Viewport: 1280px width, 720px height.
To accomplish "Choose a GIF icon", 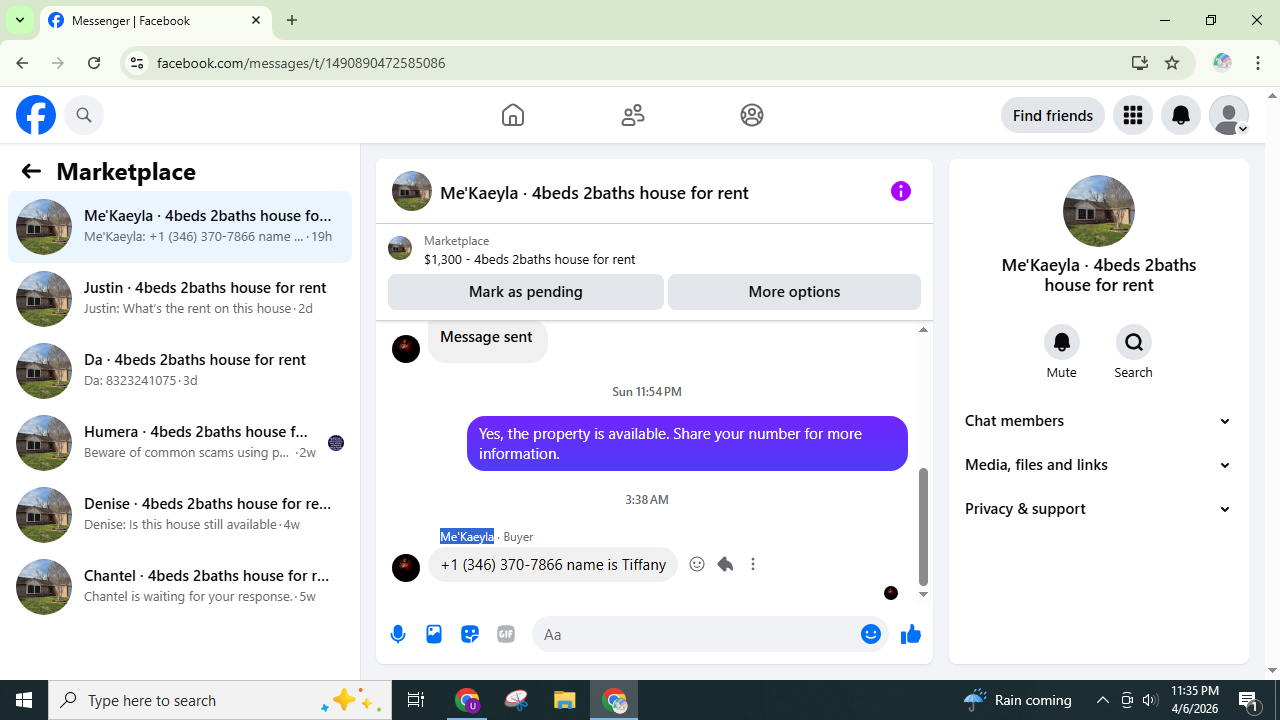I will click(506, 634).
